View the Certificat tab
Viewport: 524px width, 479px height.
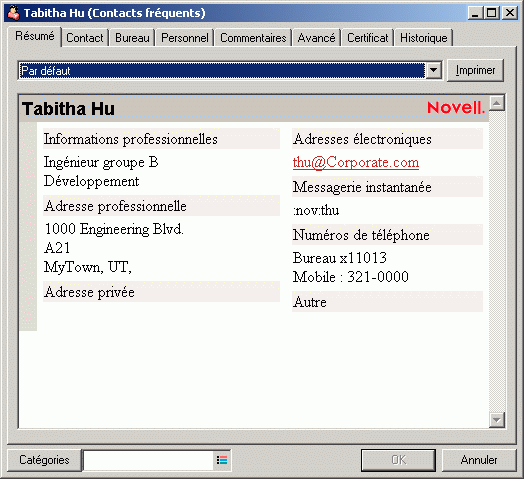[368, 38]
